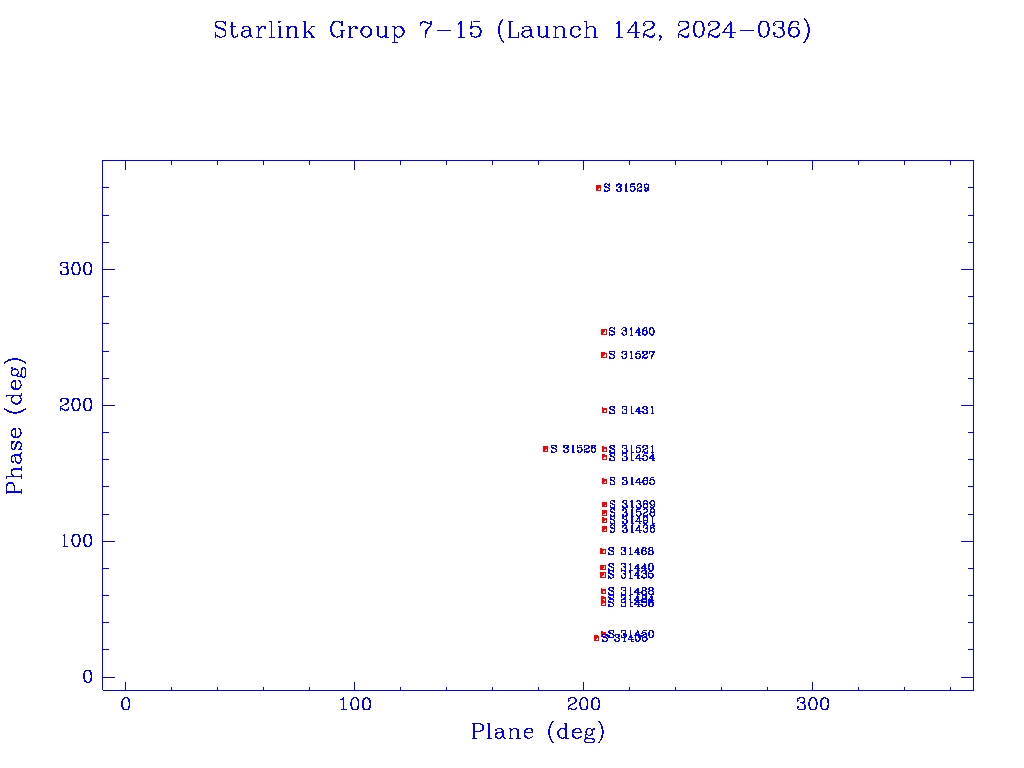Click the 'S 31460' satellite label
The height and width of the screenshot is (768, 1024).
tap(632, 332)
